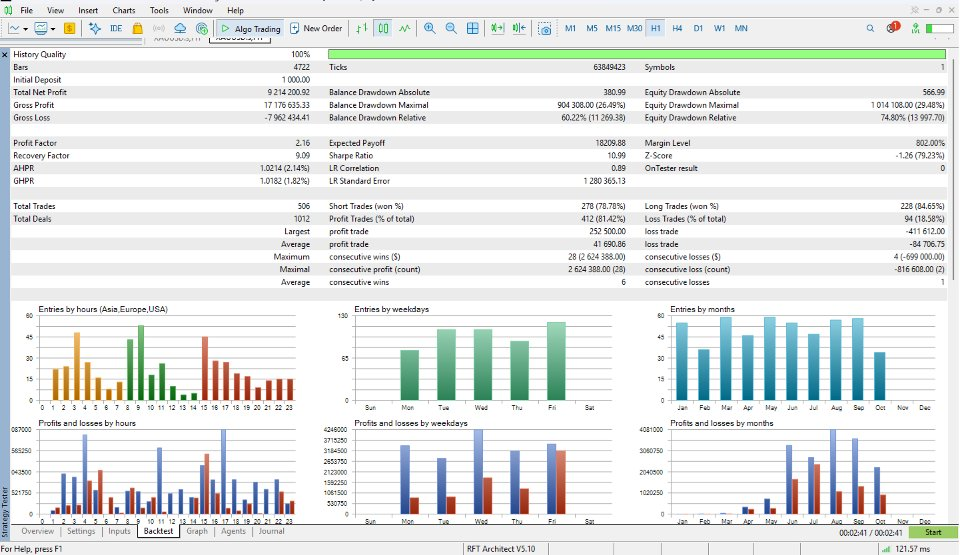Screen dimensions: 960x555
Task: Open the View menu
Action: click(55, 10)
